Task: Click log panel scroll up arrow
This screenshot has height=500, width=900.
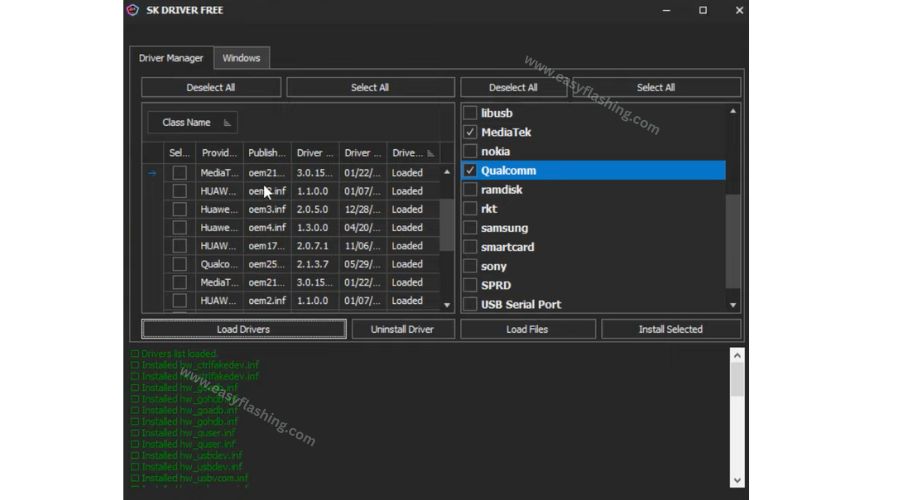Action: point(737,356)
